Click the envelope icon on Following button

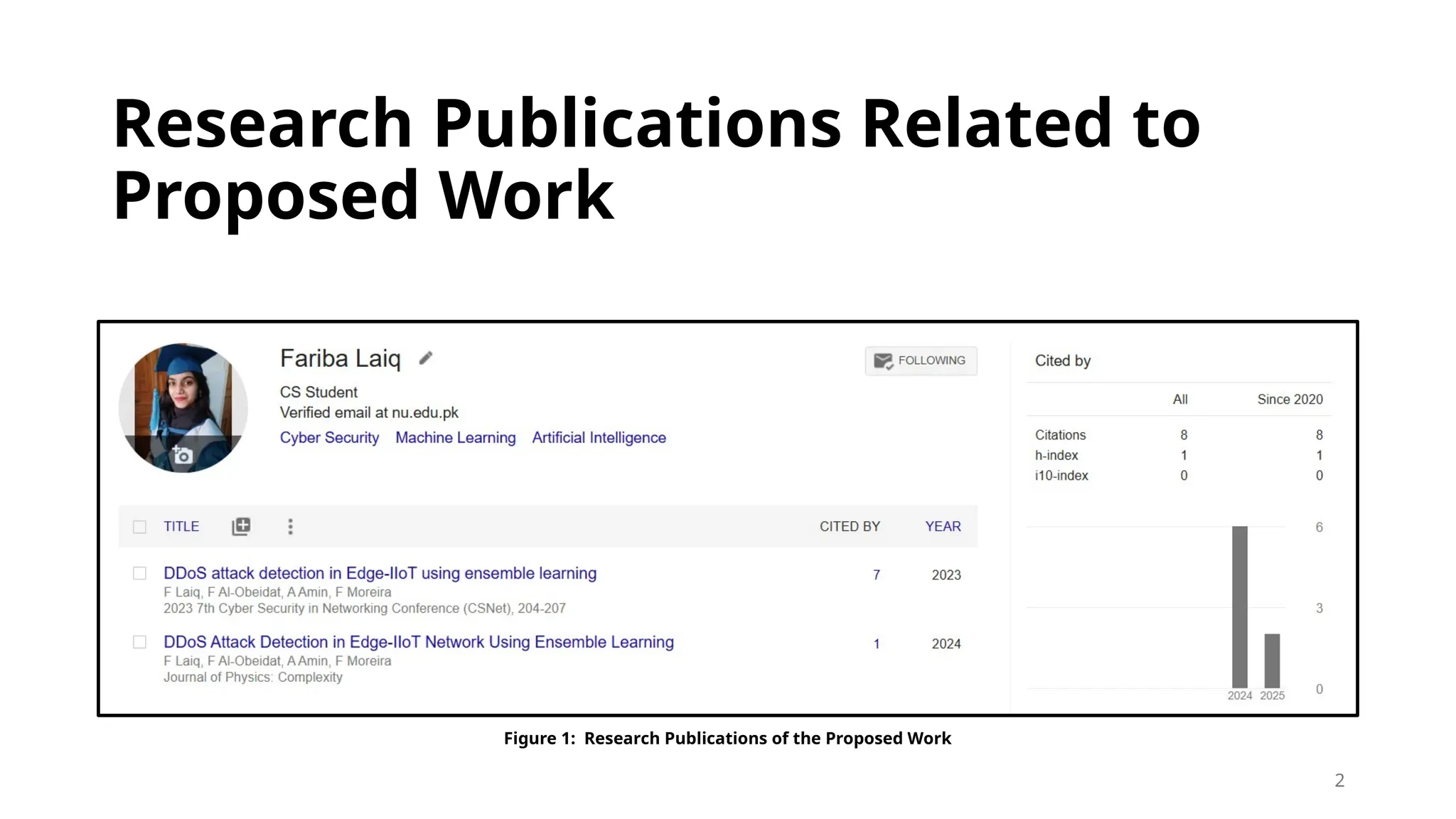pos(883,361)
